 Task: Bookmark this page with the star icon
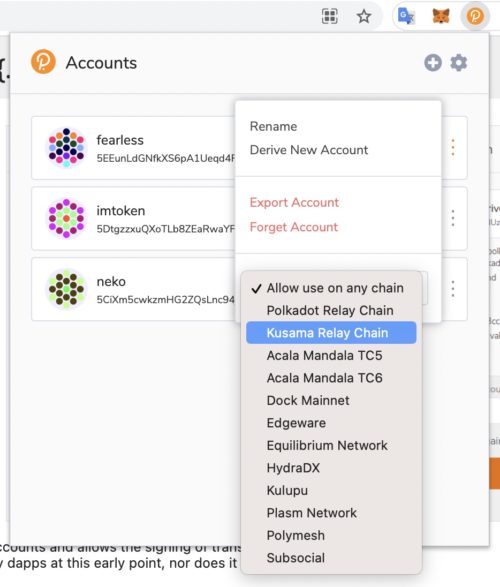click(x=363, y=16)
